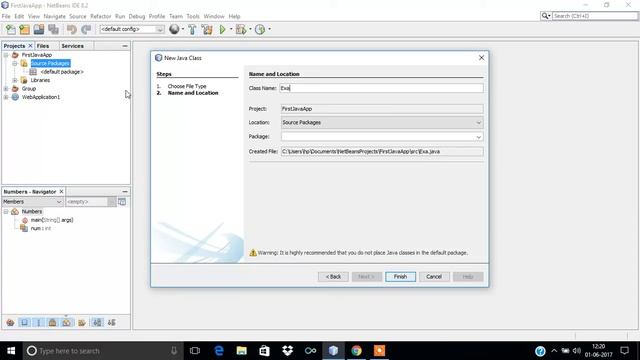The height and width of the screenshot is (360, 640).
Task: Open Microsoft Store from the taskbar
Action: [264, 351]
